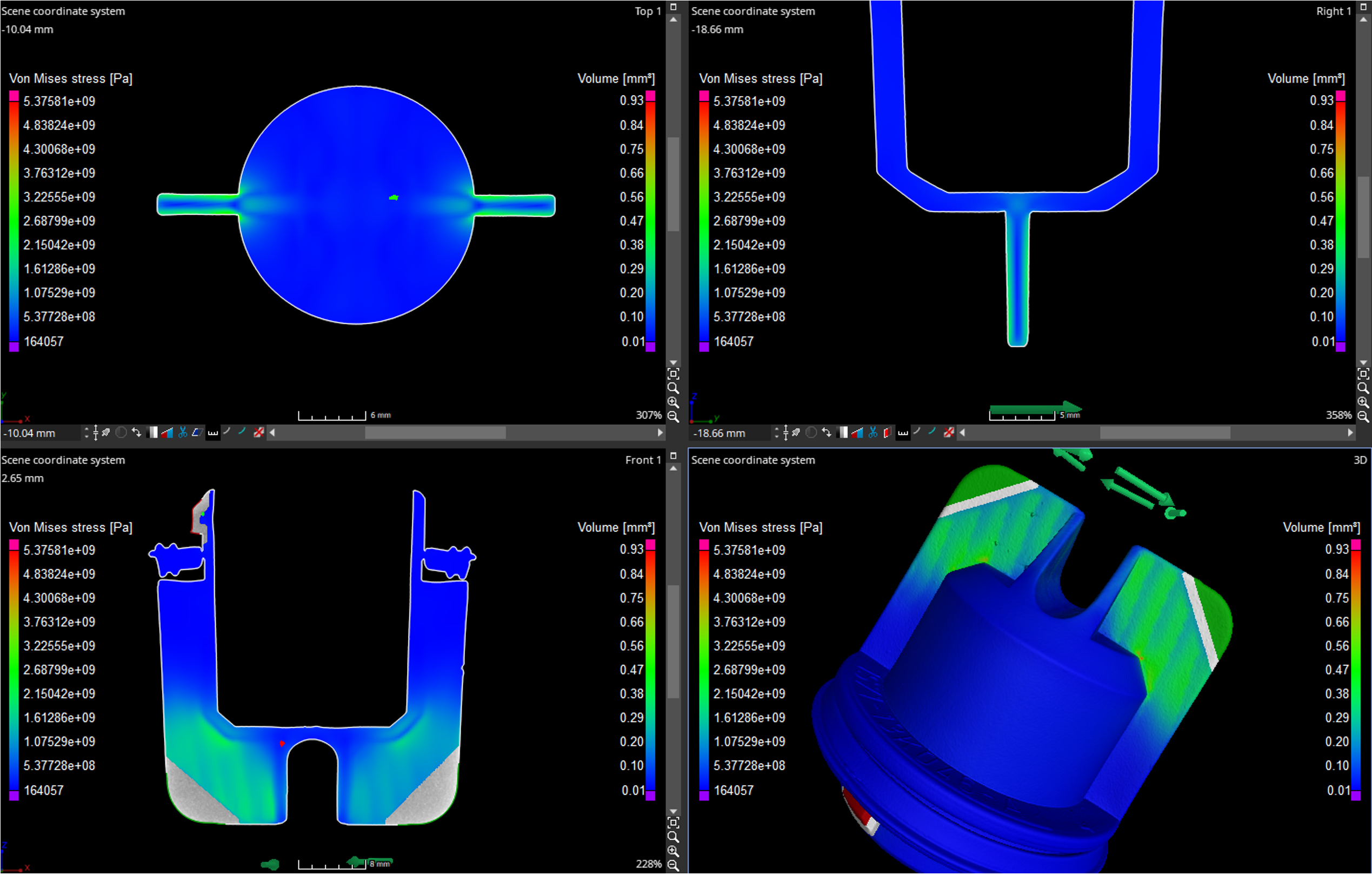The height and width of the screenshot is (875, 1372).
Task: Click grayscale gradient icon in Top view toolbar
Action: [x=152, y=433]
